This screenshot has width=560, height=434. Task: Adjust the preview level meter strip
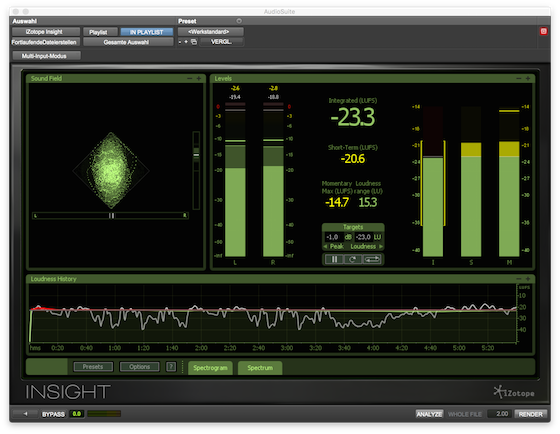104,414
